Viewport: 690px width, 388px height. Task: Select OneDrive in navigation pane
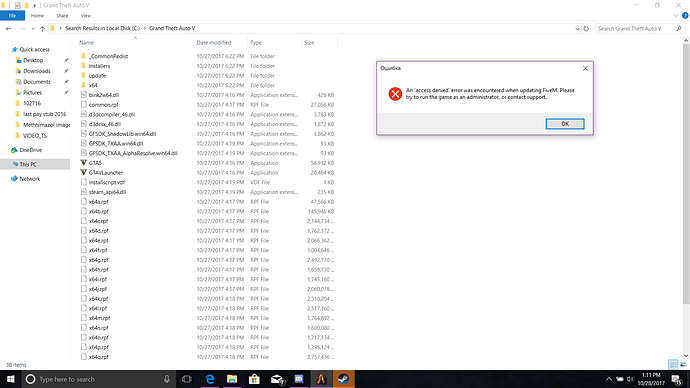[30, 150]
